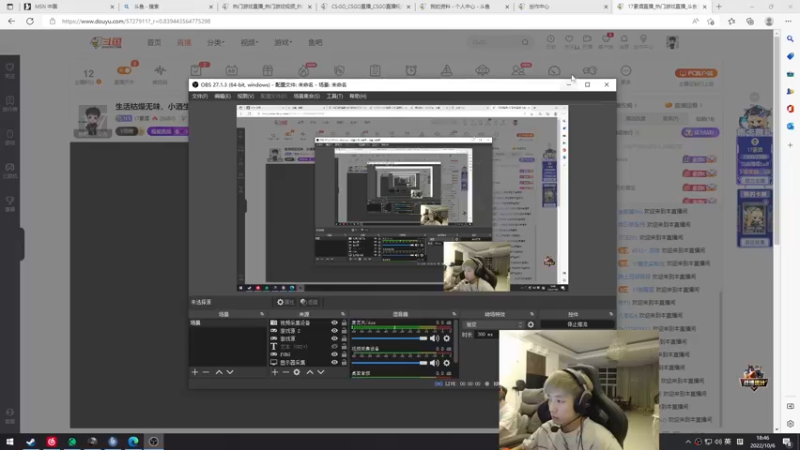Open user avatar in Douyu header
This screenshot has height=450, width=800.
click(672, 42)
